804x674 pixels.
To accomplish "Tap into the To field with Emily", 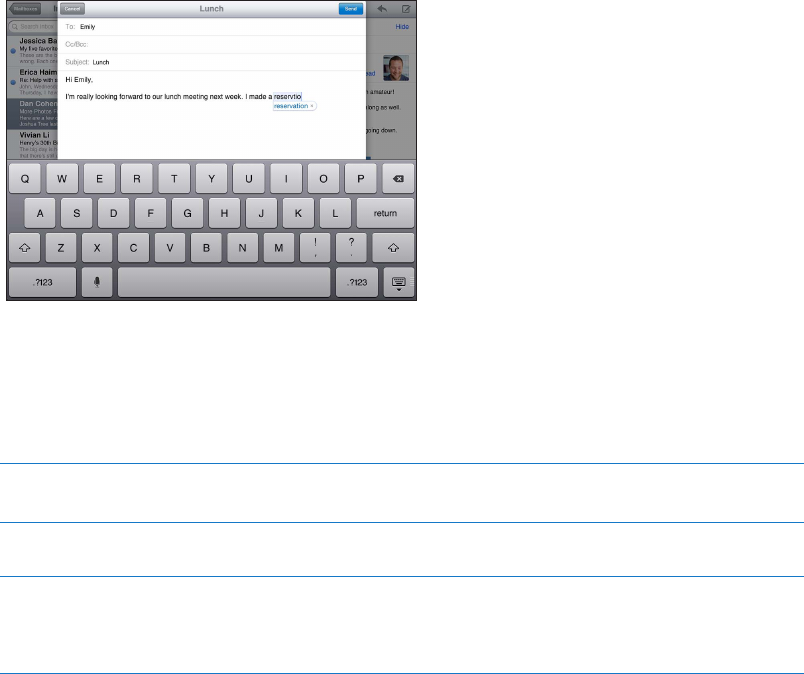I will (212, 27).
